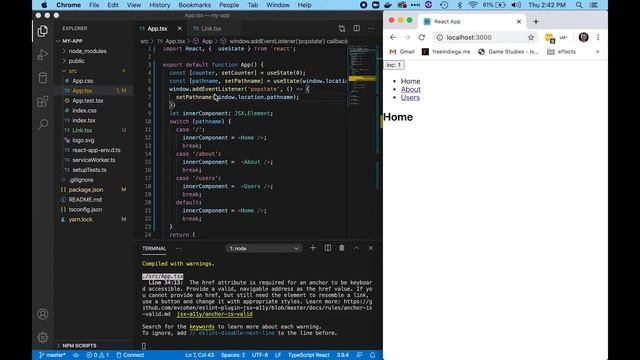Image resolution: width=640 pixels, height=360 pixels.
Task: Click the errors and warnings count in status bar
Action: (x=98, y=355)
